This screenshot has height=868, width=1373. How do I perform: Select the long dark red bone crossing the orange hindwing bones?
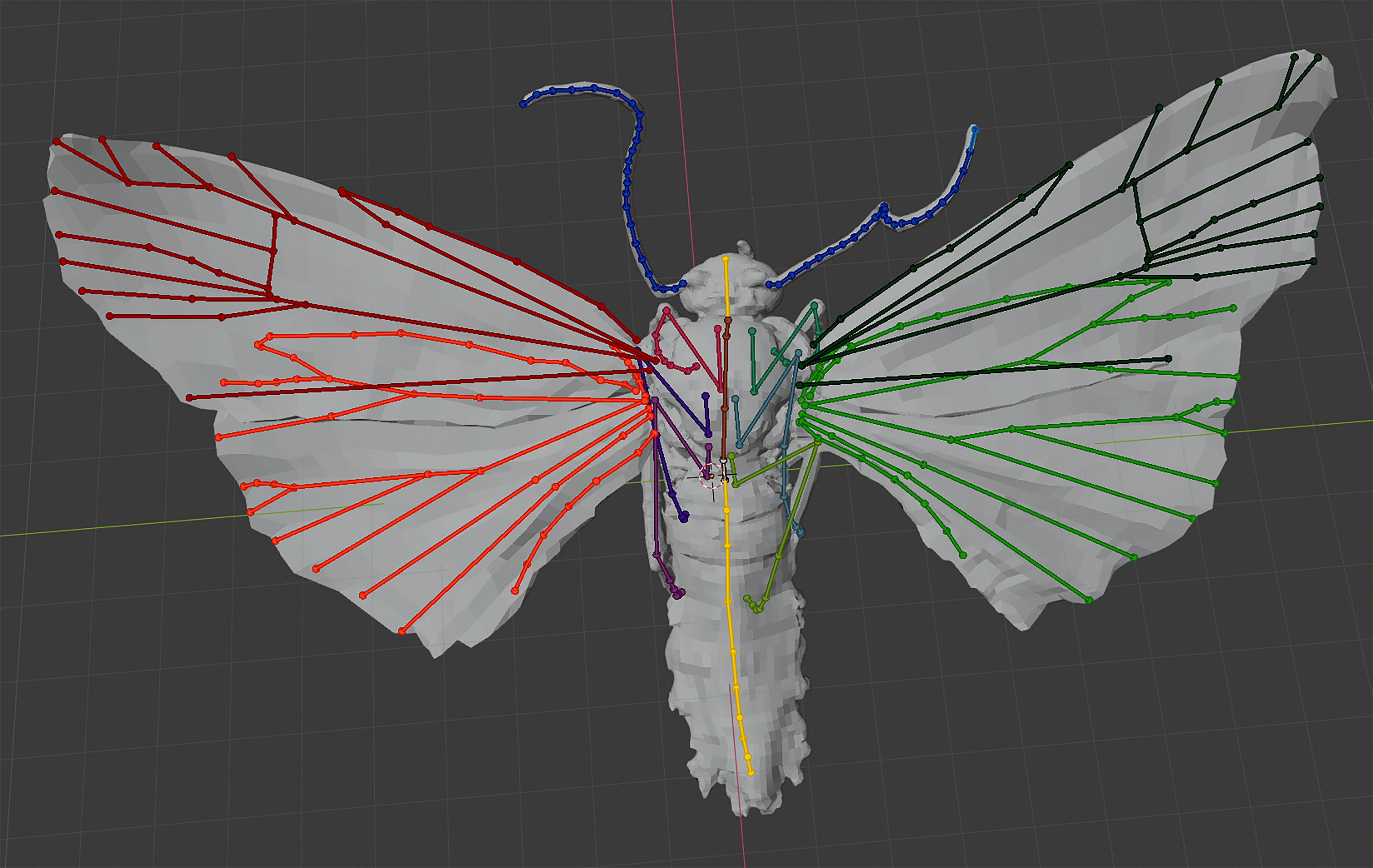(419, 384)
